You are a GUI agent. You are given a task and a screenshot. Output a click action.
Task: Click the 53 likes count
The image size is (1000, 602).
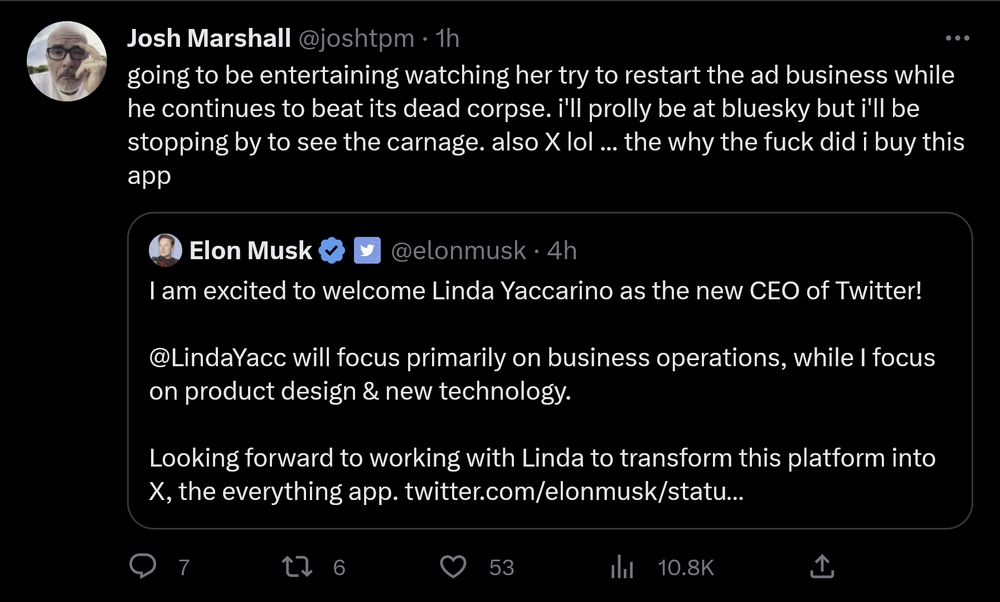click(x=501, y=567)
